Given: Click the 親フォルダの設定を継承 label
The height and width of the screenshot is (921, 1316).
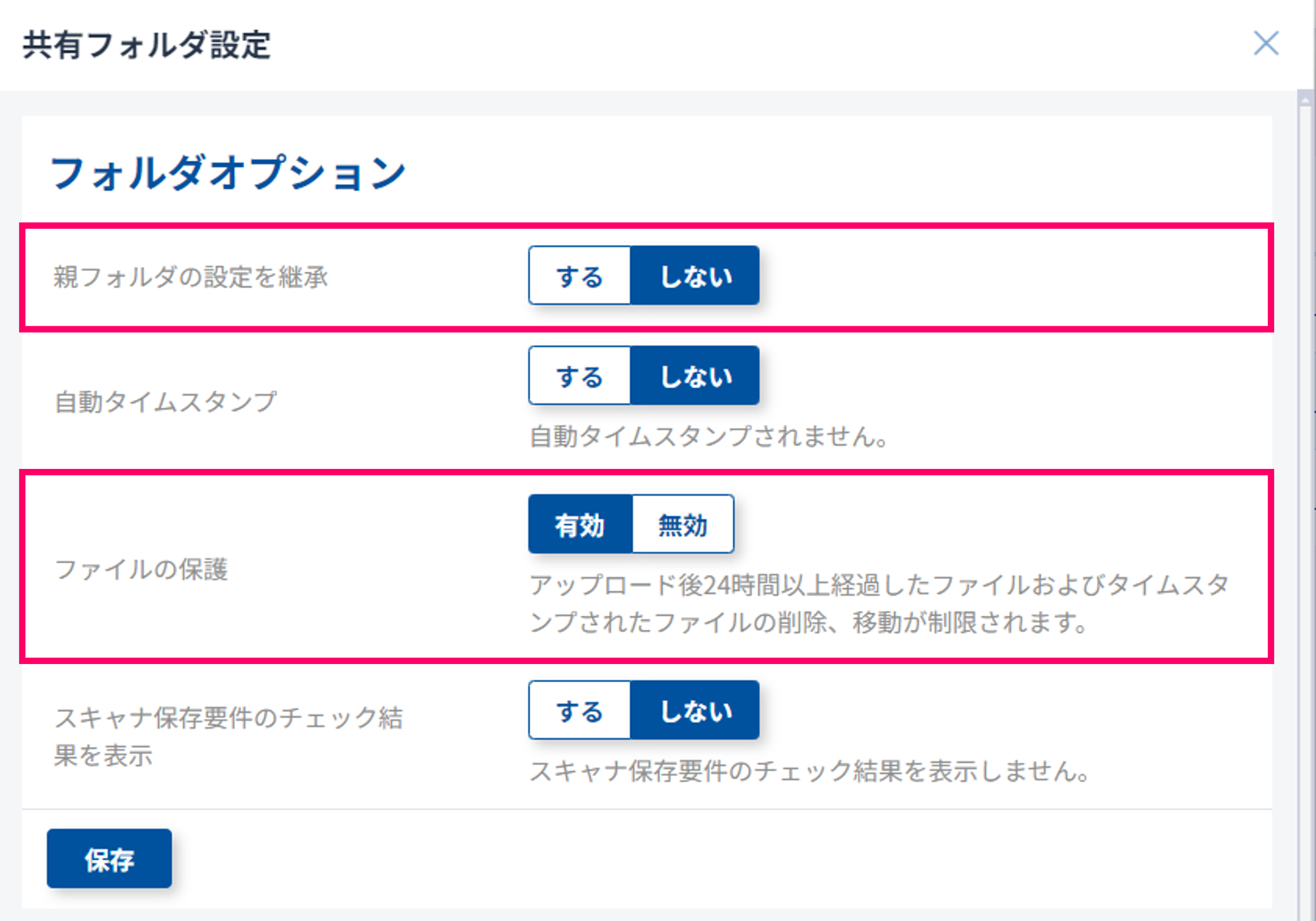Looking at the screenshot, I should coord(191,277).
